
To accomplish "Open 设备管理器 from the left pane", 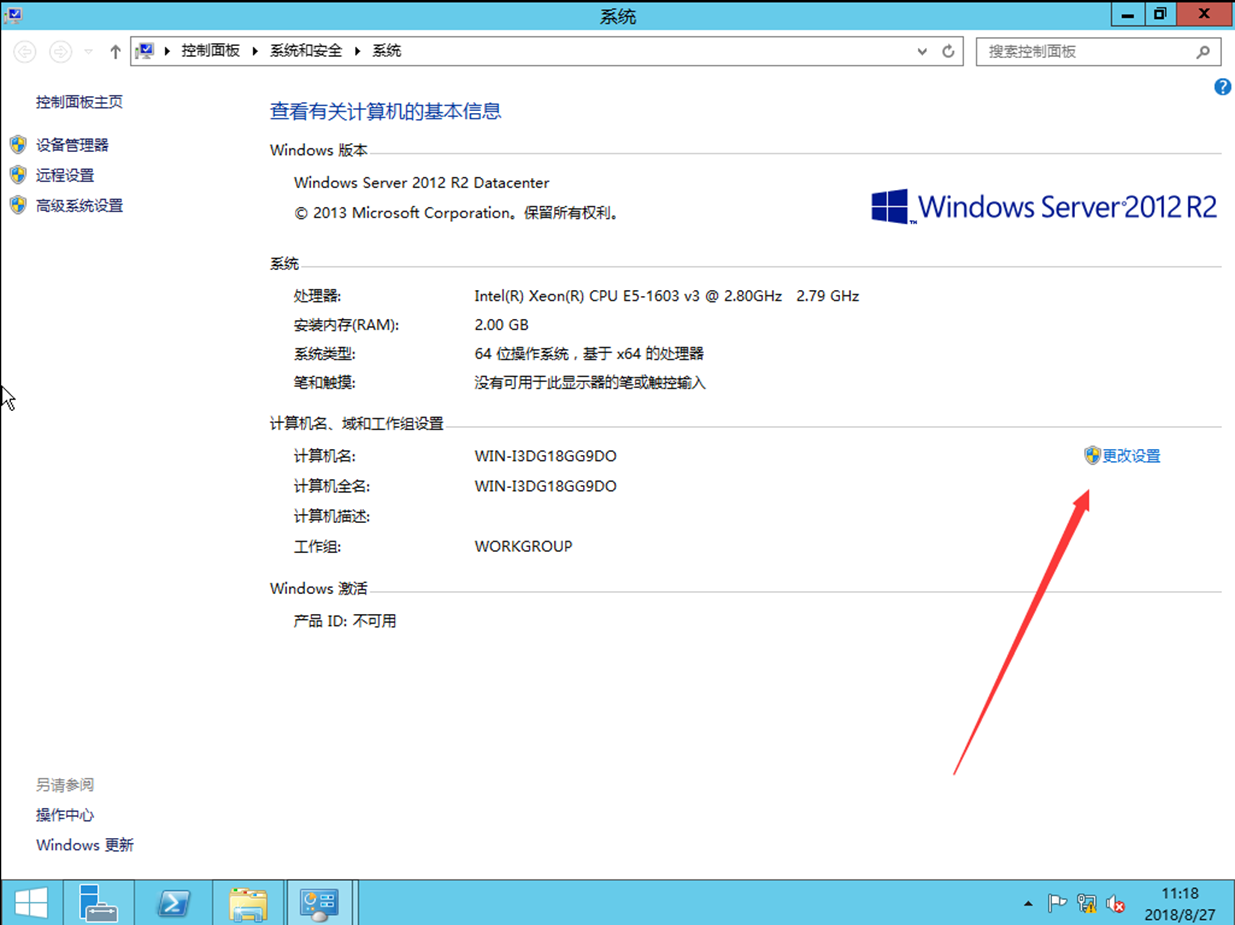I will (72, 145).
